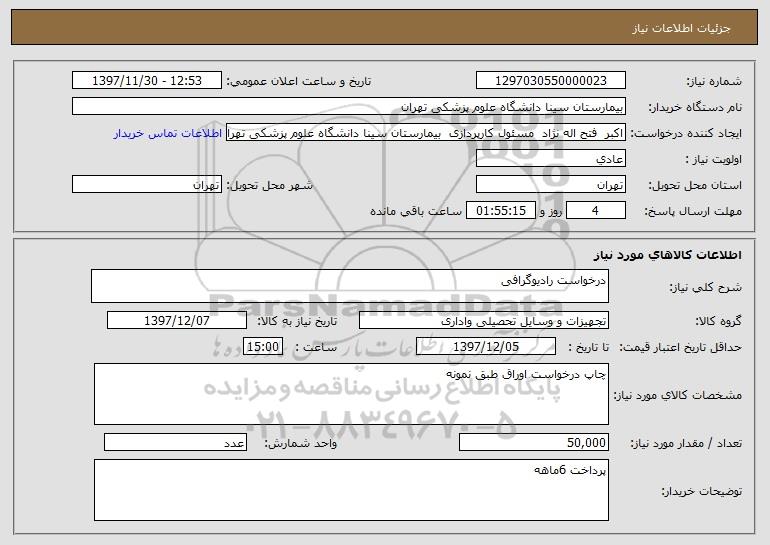Click the header title جزئیات اطلاعات نیاز
The image size is (770, 545).
(x=681, y=28)
